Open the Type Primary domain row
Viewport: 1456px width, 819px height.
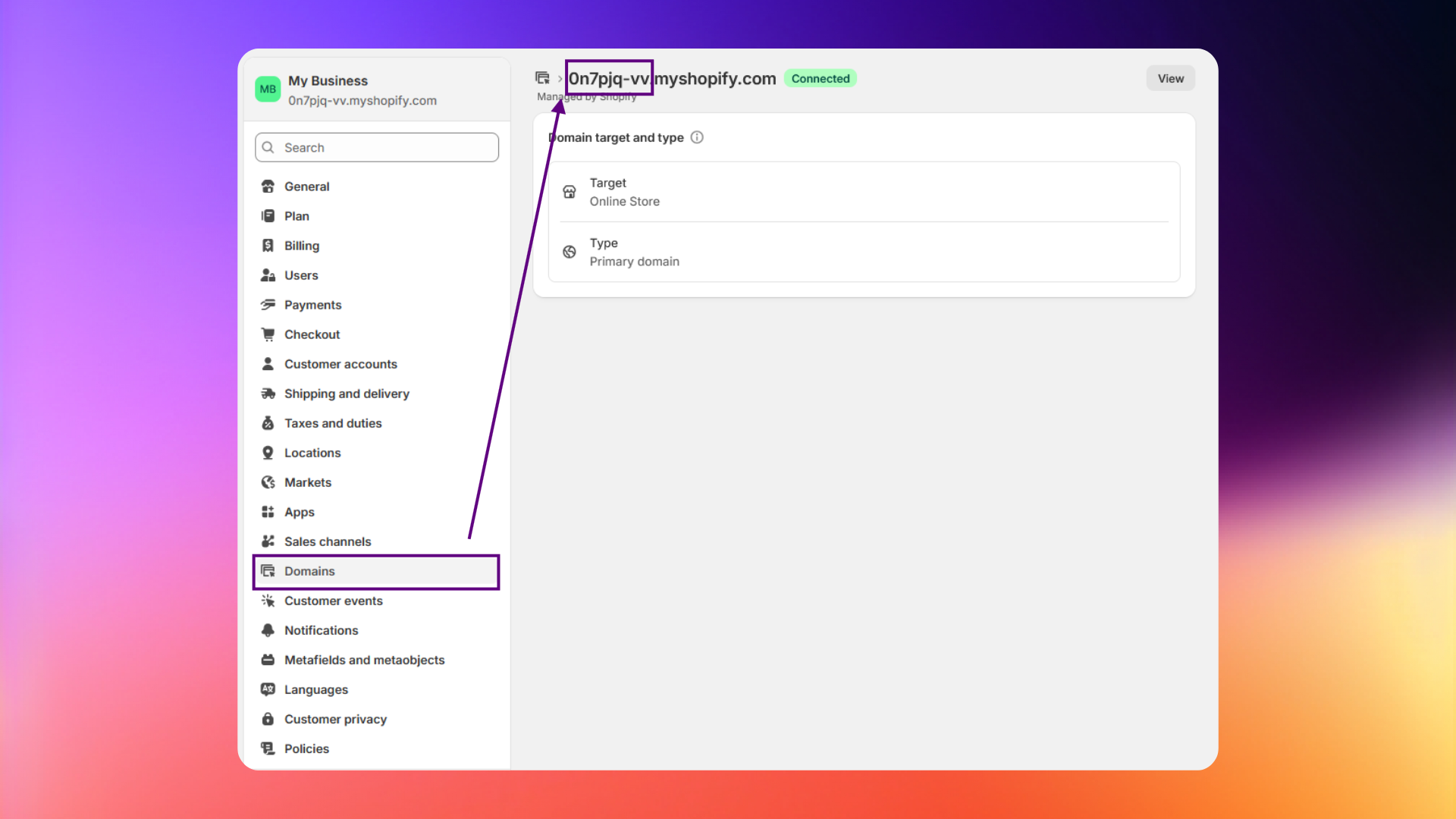(x=864, y=252)
